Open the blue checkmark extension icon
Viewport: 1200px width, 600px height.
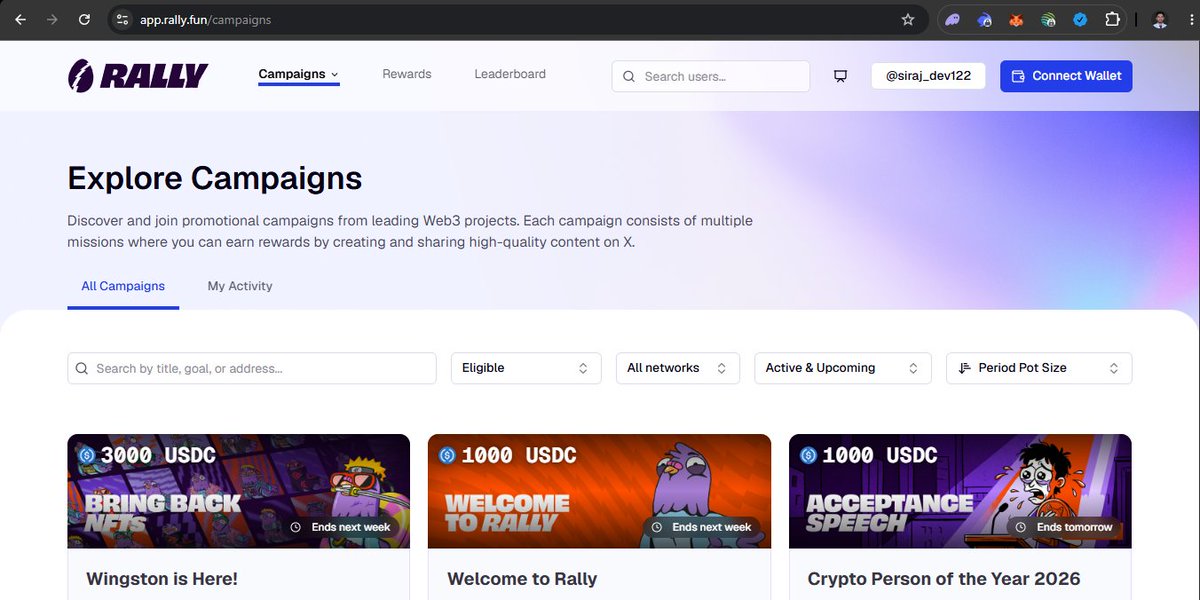(1080, 19)
